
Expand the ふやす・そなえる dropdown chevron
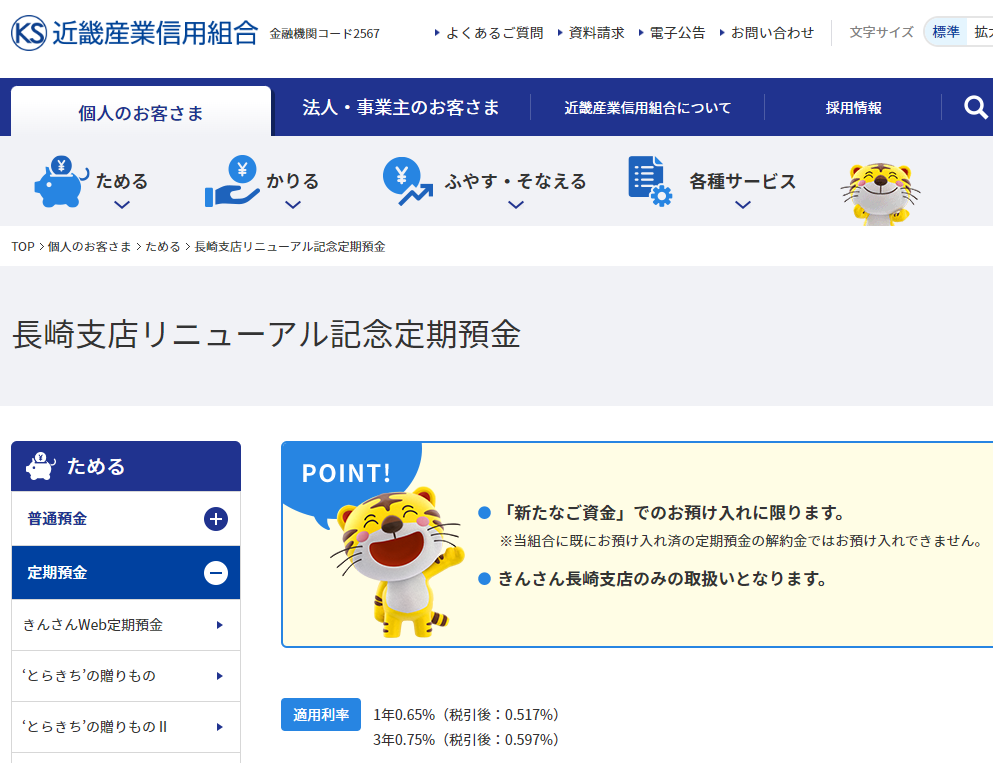516,205
